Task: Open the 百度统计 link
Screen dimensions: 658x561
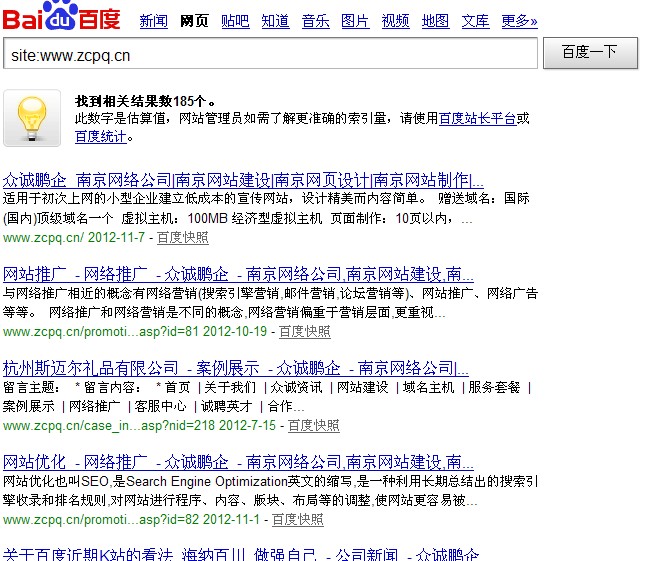Action: click(x=101, y=137)
